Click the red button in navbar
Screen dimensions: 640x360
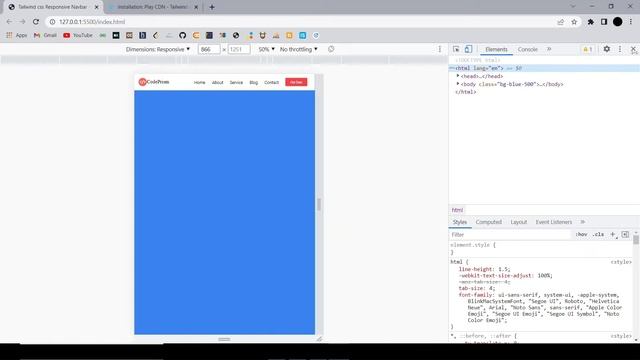tap(296, 82)
